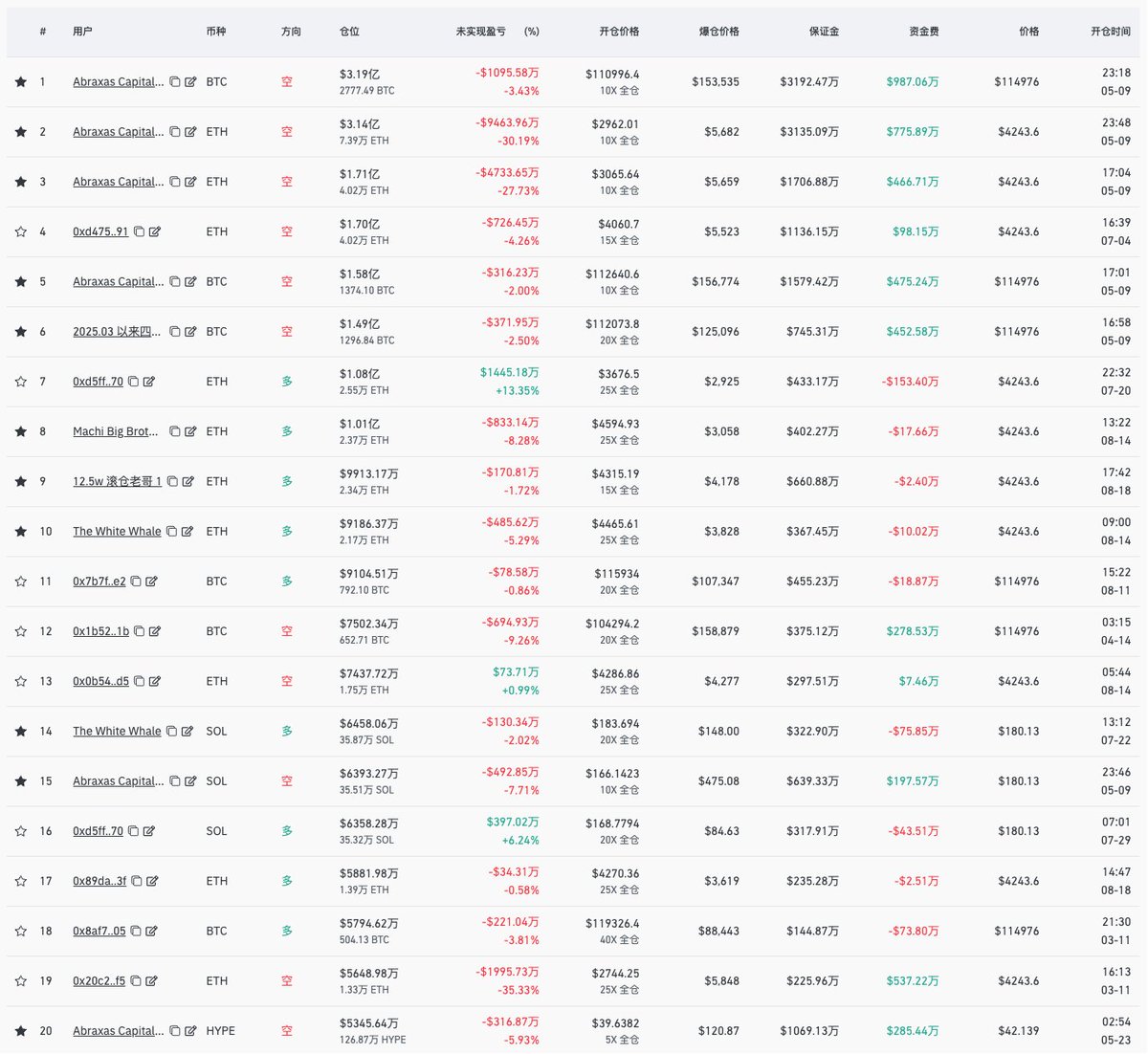Copy address icon in row 1 Abraxas Capital
1148x1054 pixels.
click(175, 82)
